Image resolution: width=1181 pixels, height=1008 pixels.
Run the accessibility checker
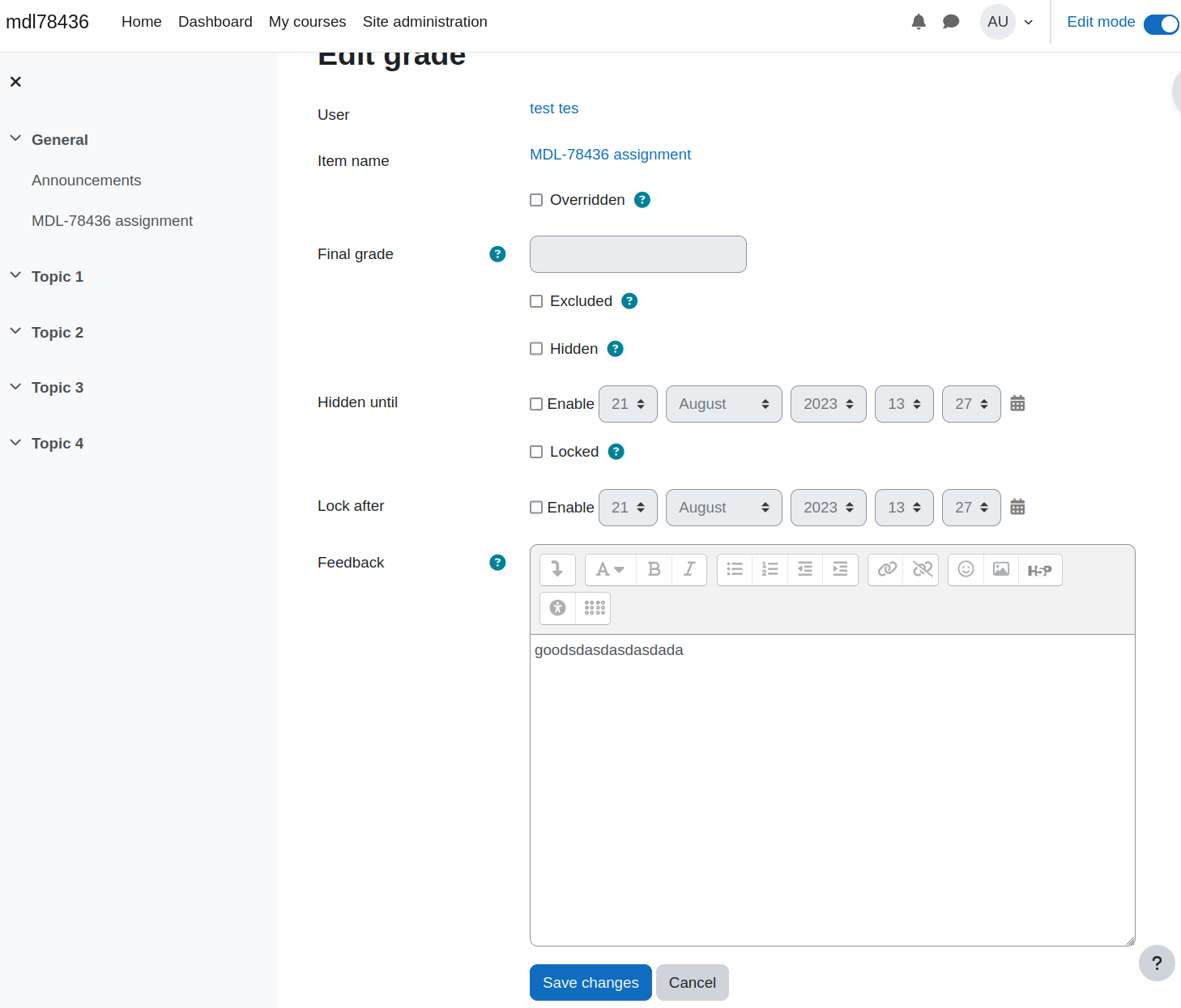(x=557, y=608)
